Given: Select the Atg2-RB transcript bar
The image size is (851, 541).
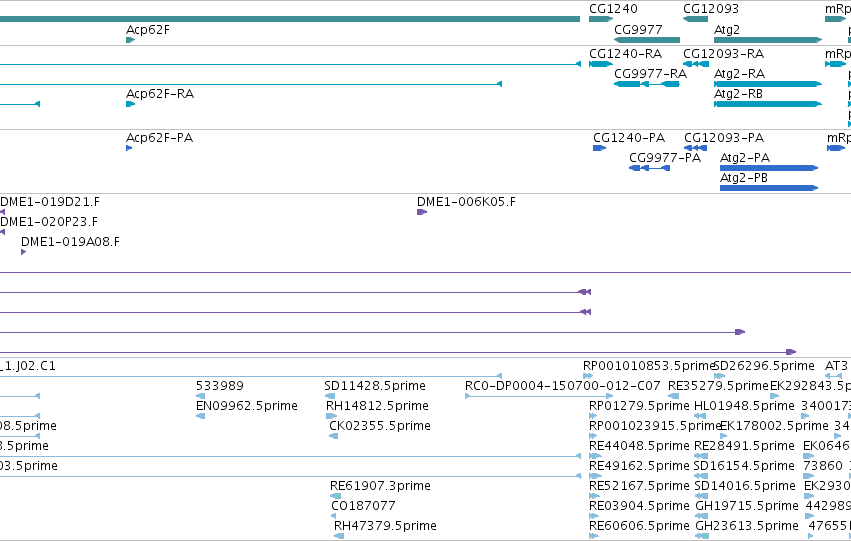Looking at the screenshot, I should point(768,104).
